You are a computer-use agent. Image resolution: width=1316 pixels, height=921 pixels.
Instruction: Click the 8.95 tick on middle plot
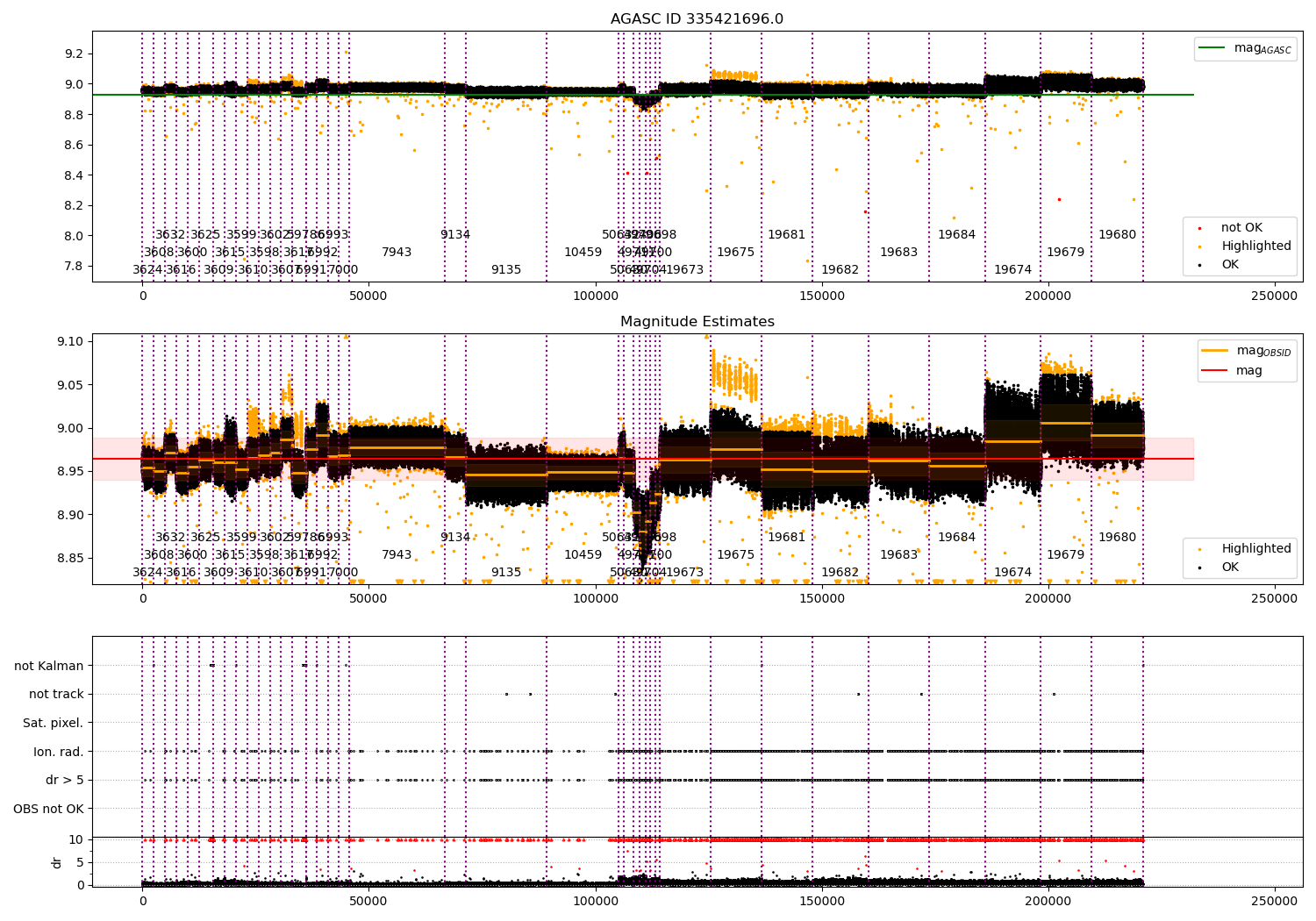70,472
